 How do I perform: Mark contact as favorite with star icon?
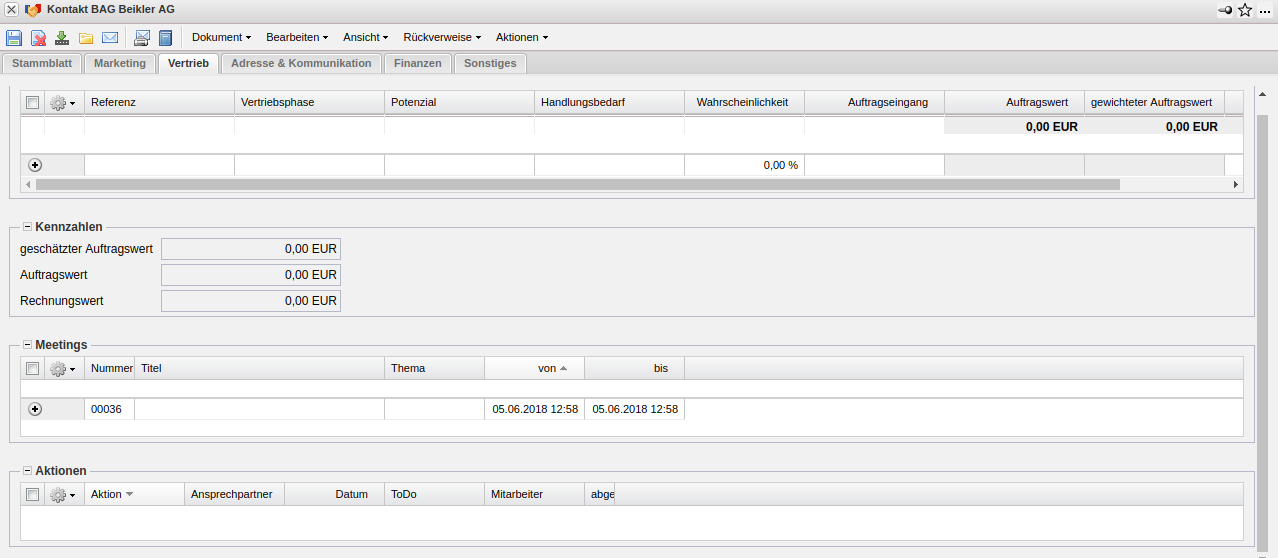coord(1245,10)
